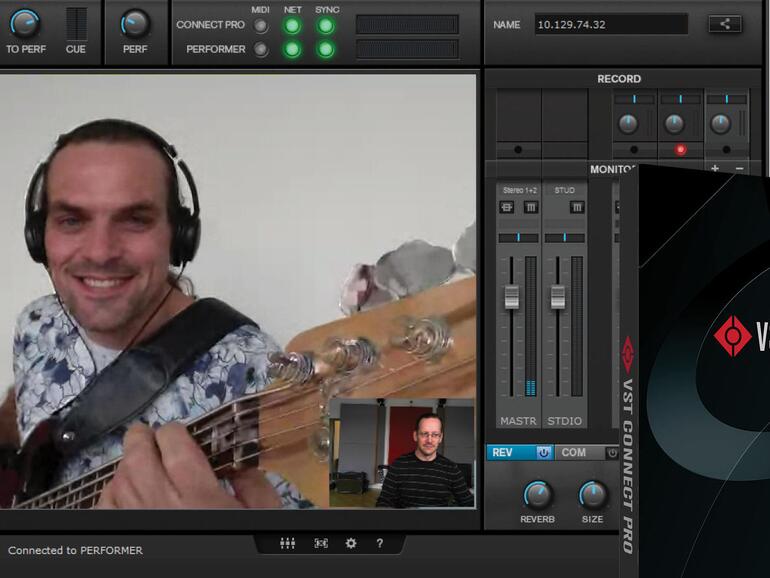Toggle the COM effect power button
This screenshot has height=578, width=770.
pos(612,453)
